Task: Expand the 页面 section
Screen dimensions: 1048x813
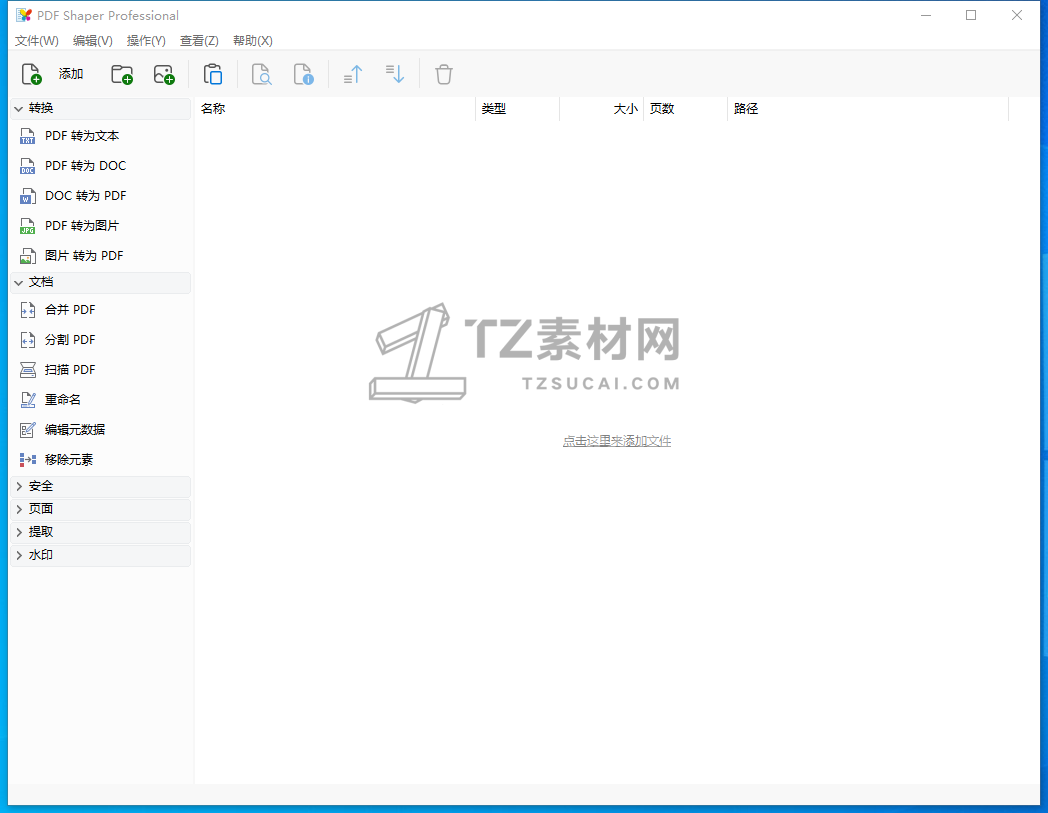Action: tap(100, 509)
